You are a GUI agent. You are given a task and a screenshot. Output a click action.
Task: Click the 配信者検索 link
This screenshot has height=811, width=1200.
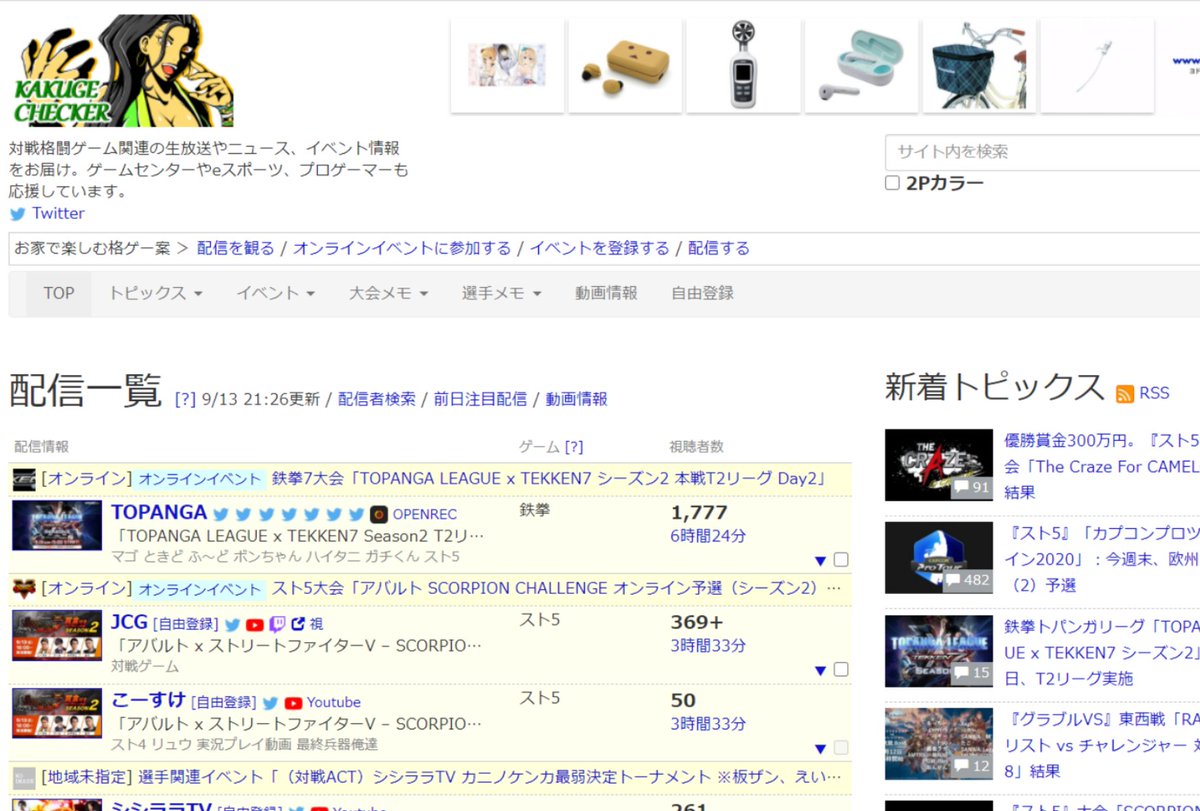click(376, 399)
